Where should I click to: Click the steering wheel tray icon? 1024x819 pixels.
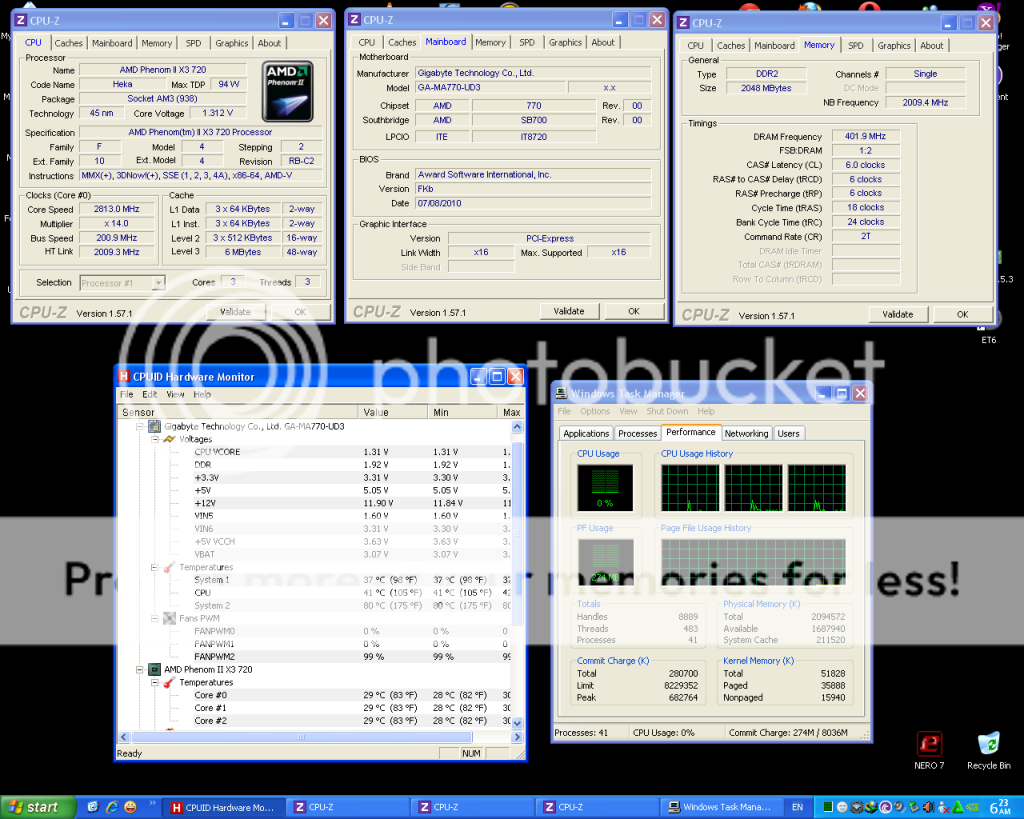pyautogui.click(x=857, y=807)
